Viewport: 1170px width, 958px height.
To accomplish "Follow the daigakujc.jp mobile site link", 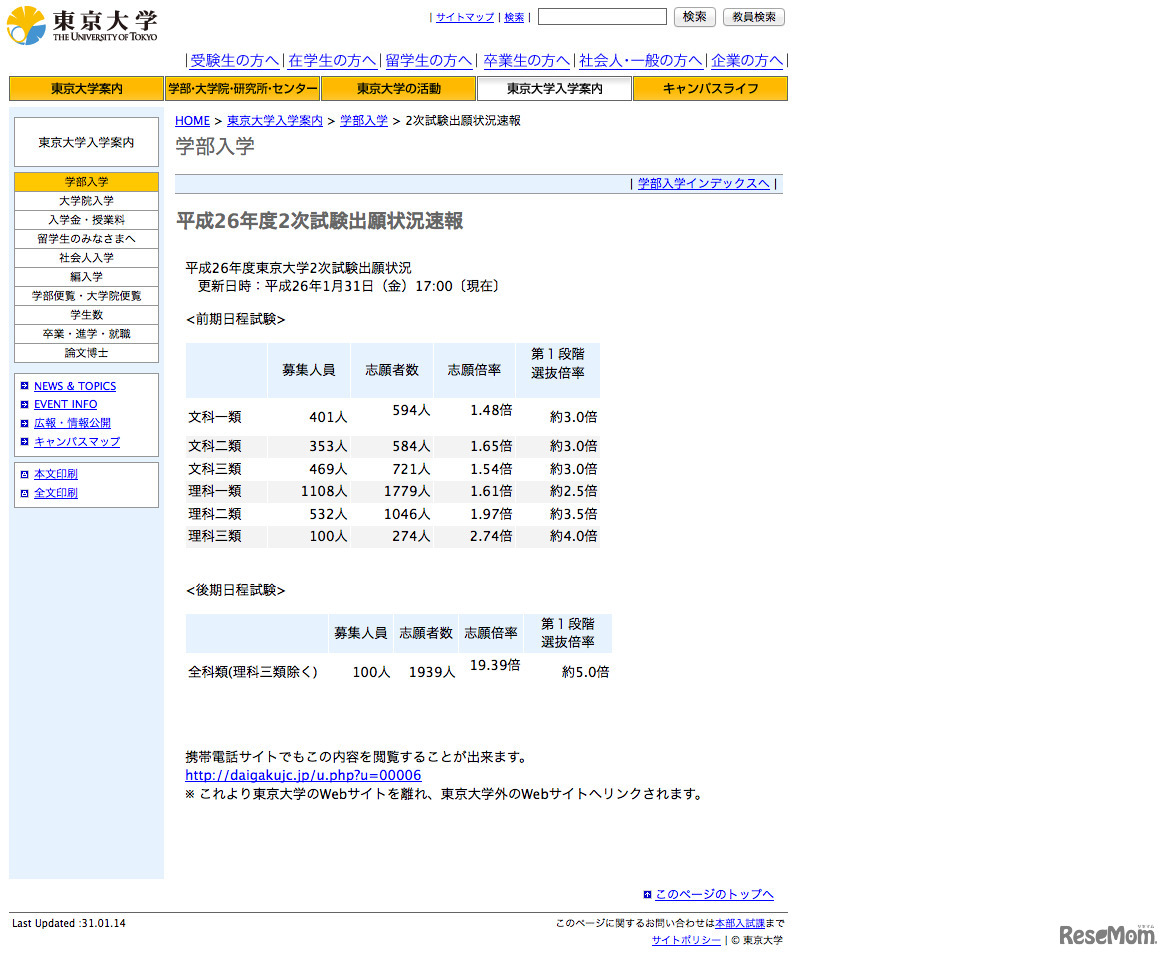I will pos(303,775).
